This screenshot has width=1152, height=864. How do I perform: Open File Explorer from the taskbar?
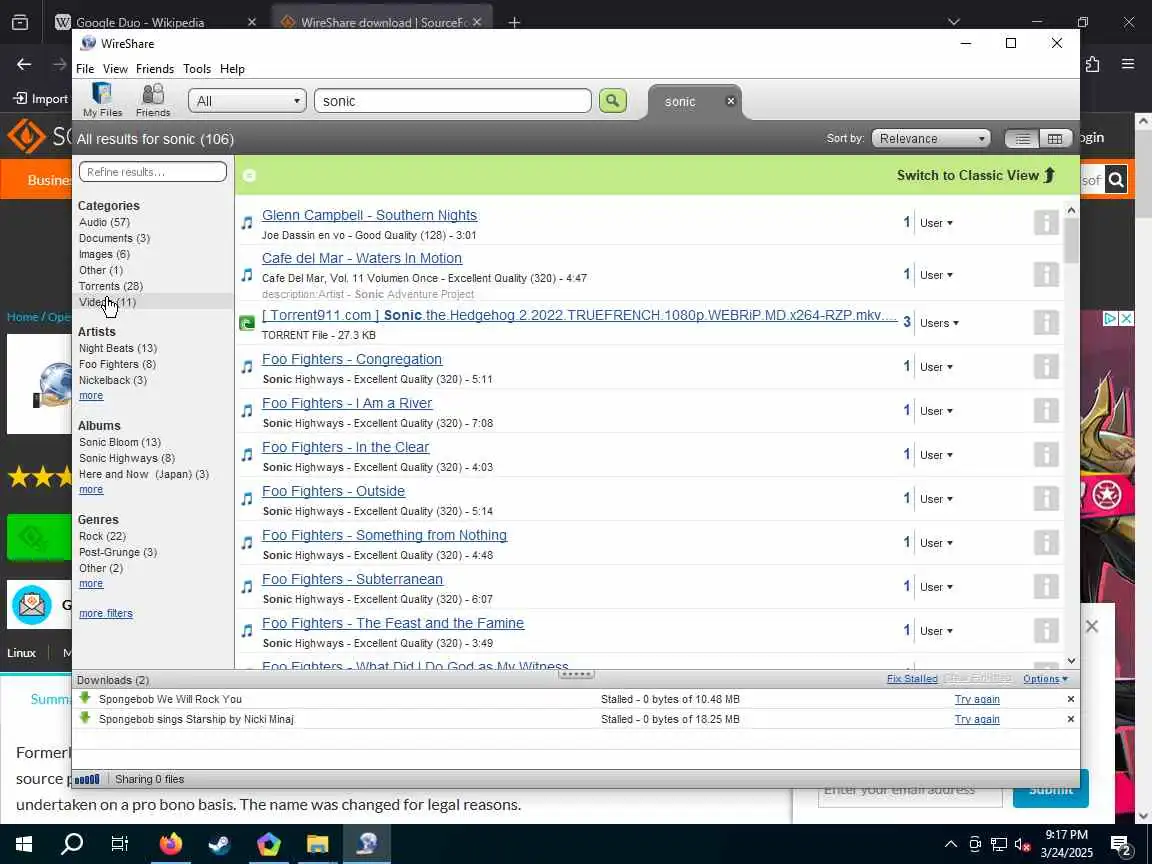coord(317,843)
